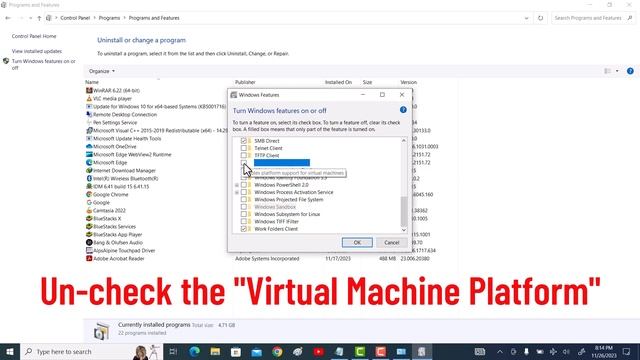
Task: Click the Windows Features help icon
Action: tap(403, 110)
